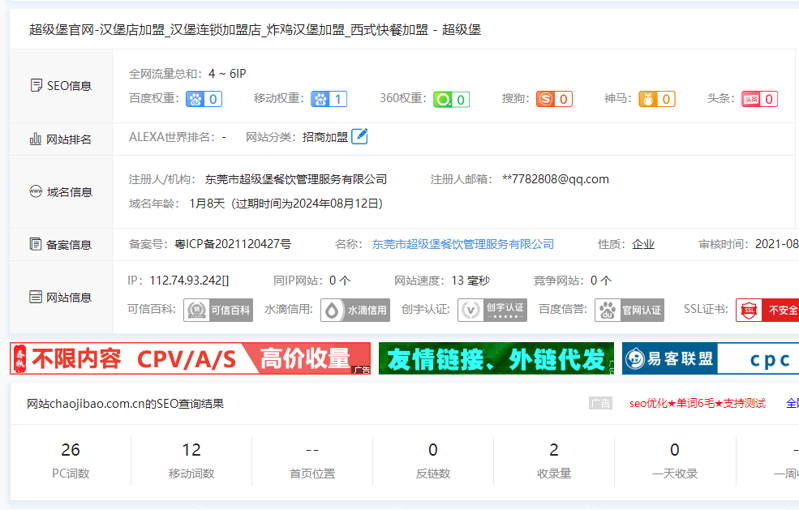Click the IP address 112.74.93.242
This screenshot has width=799, height=510.
coord(189,281)
